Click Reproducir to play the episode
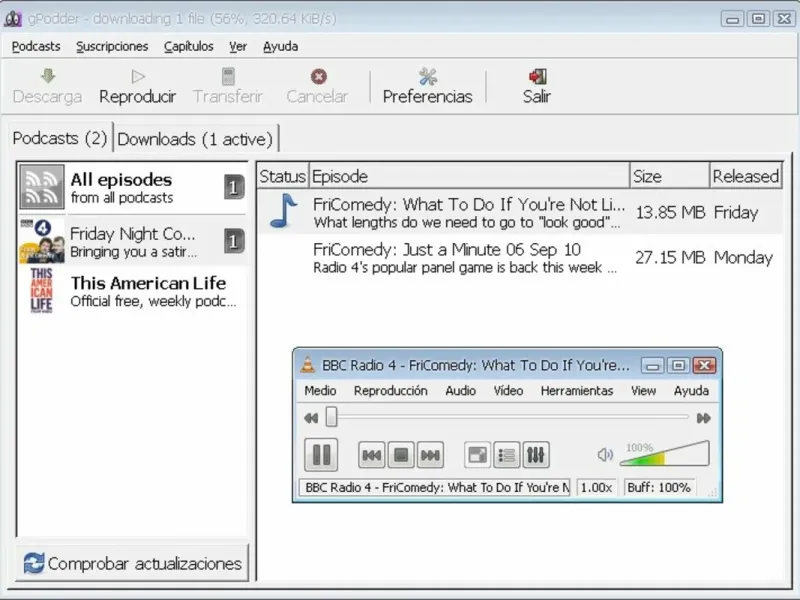 [137, 87]
